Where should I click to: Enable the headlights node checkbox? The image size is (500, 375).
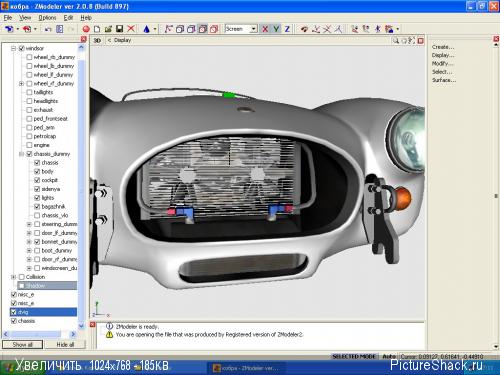[x=29, y=101]
